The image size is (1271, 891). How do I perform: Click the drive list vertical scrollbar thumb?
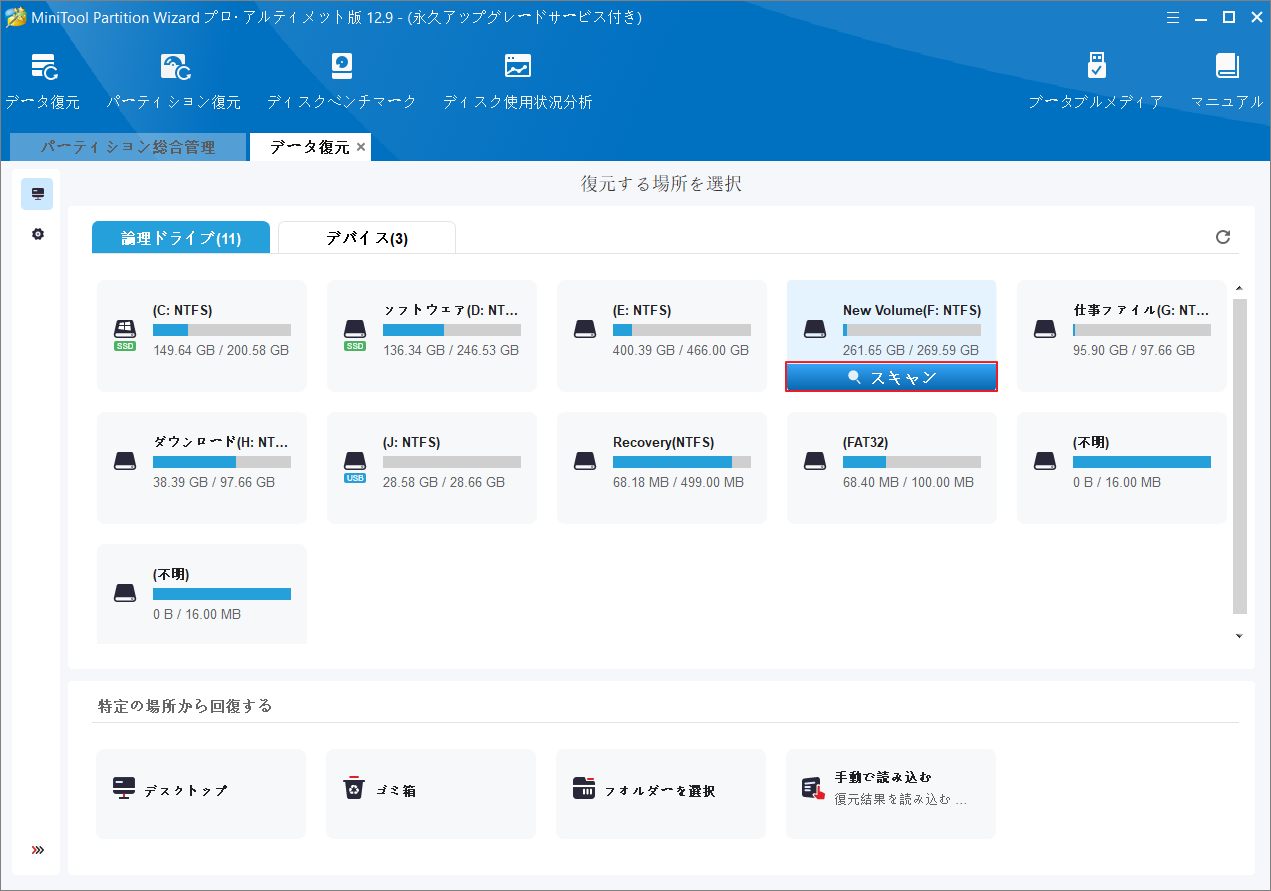tap(1240, 456)
